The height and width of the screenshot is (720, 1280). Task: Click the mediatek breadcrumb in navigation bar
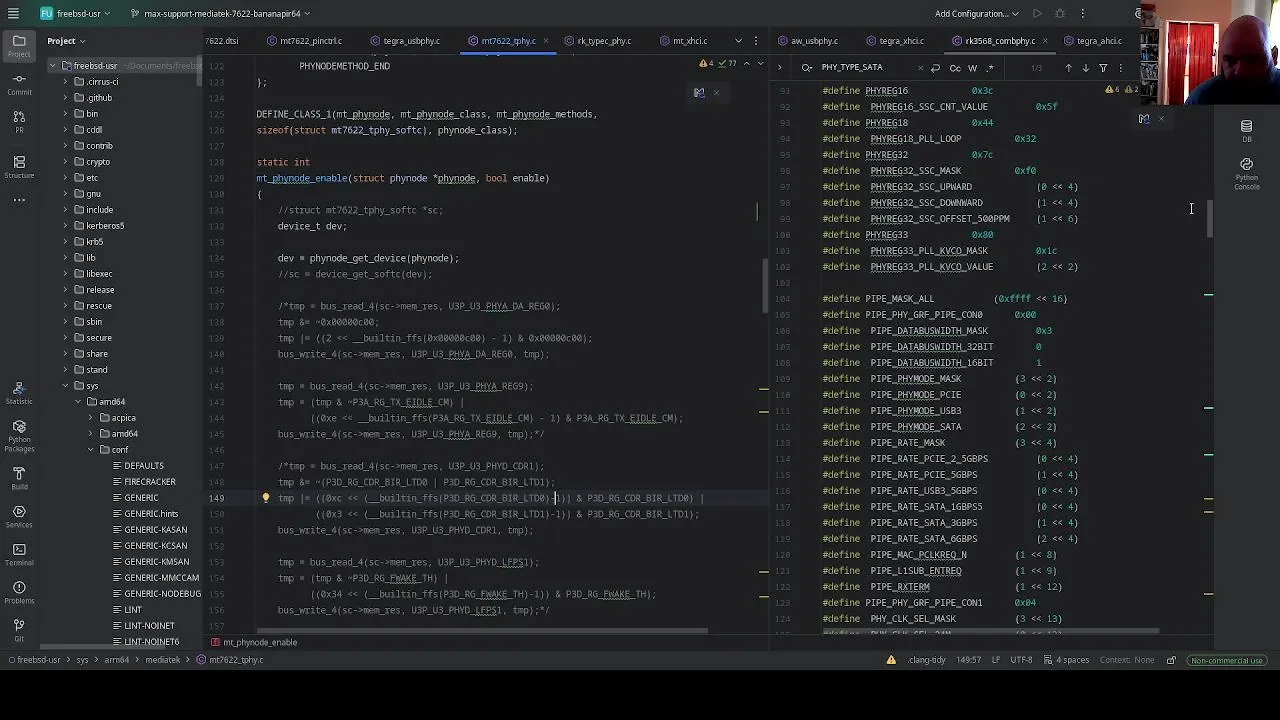pyautogui.click(x=163, y=660)
